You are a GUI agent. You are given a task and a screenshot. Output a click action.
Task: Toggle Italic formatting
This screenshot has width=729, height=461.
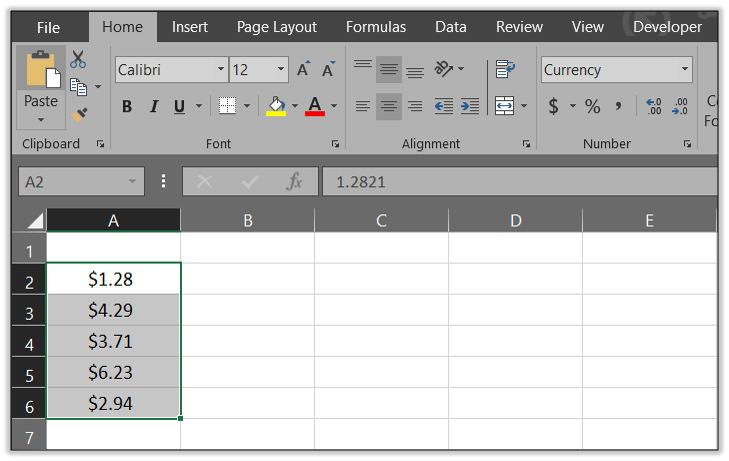point(153,106)
